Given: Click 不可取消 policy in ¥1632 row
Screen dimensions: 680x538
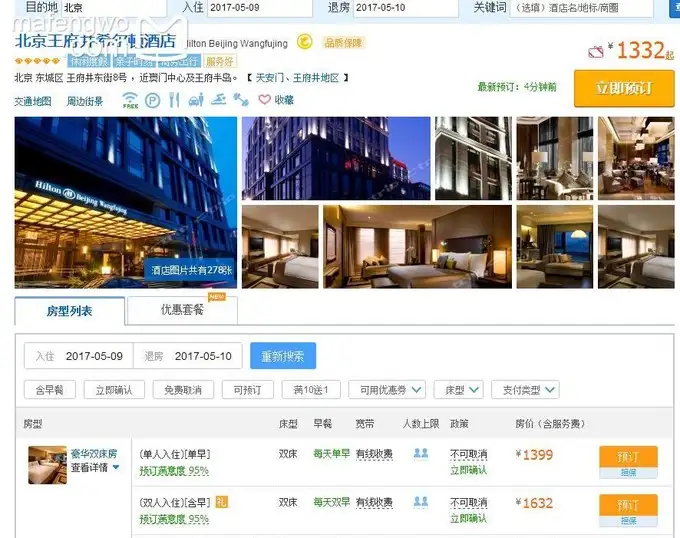Looking at the screenshot, I should 468,502.
